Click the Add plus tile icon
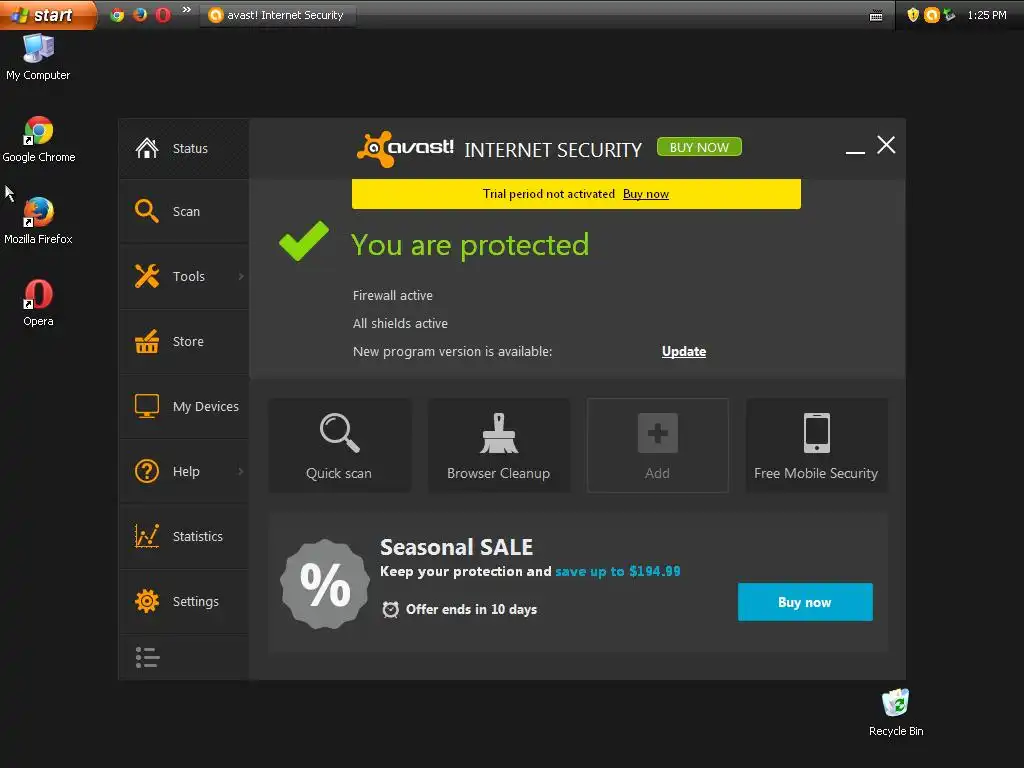The width and height of the screenshot is (1024, 768). click(658, 432)
